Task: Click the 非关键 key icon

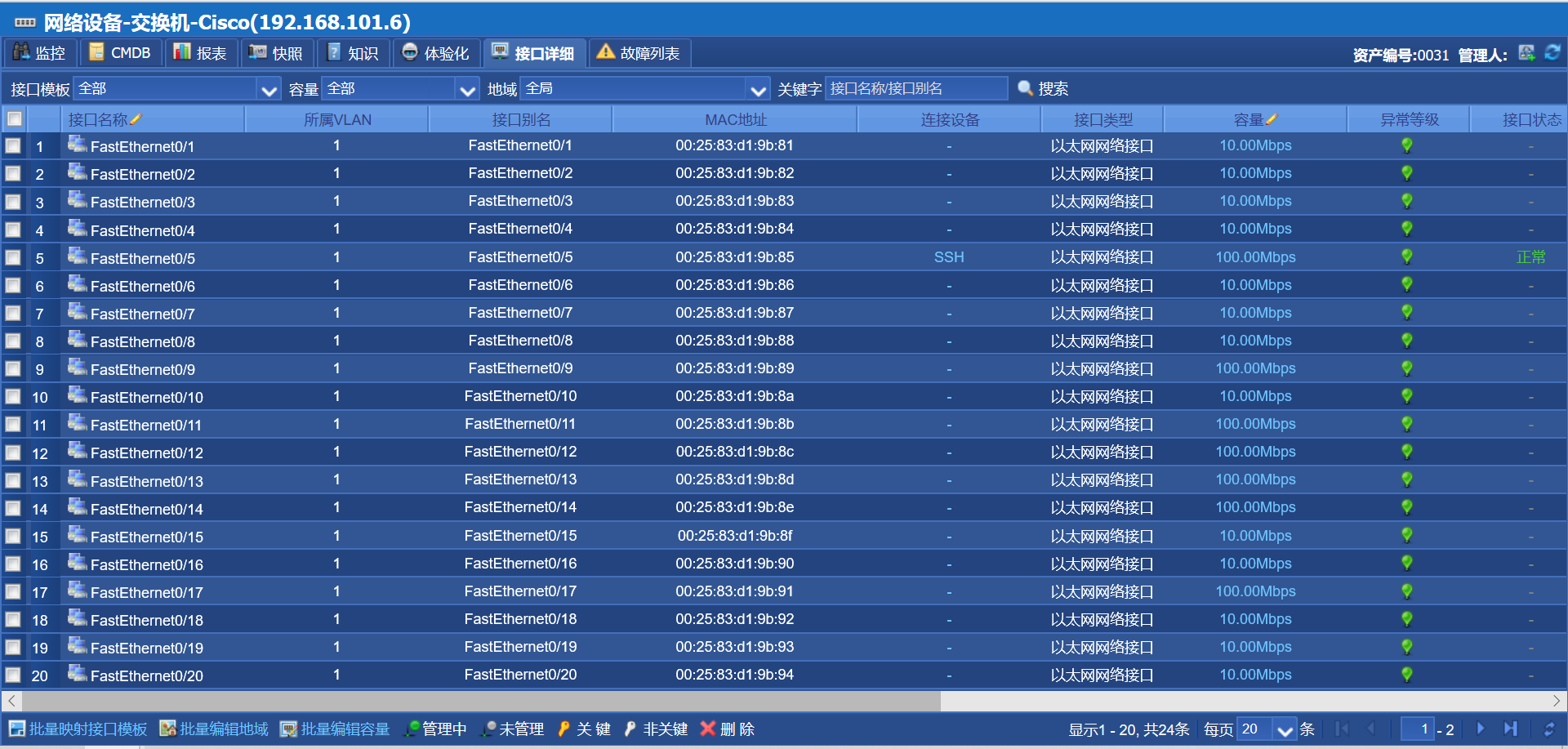Action: click(x=630, y=729)
